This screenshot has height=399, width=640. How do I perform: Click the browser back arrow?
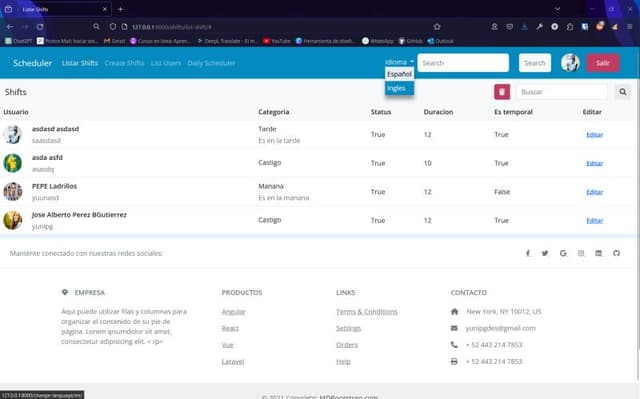(x=10, y=27)
